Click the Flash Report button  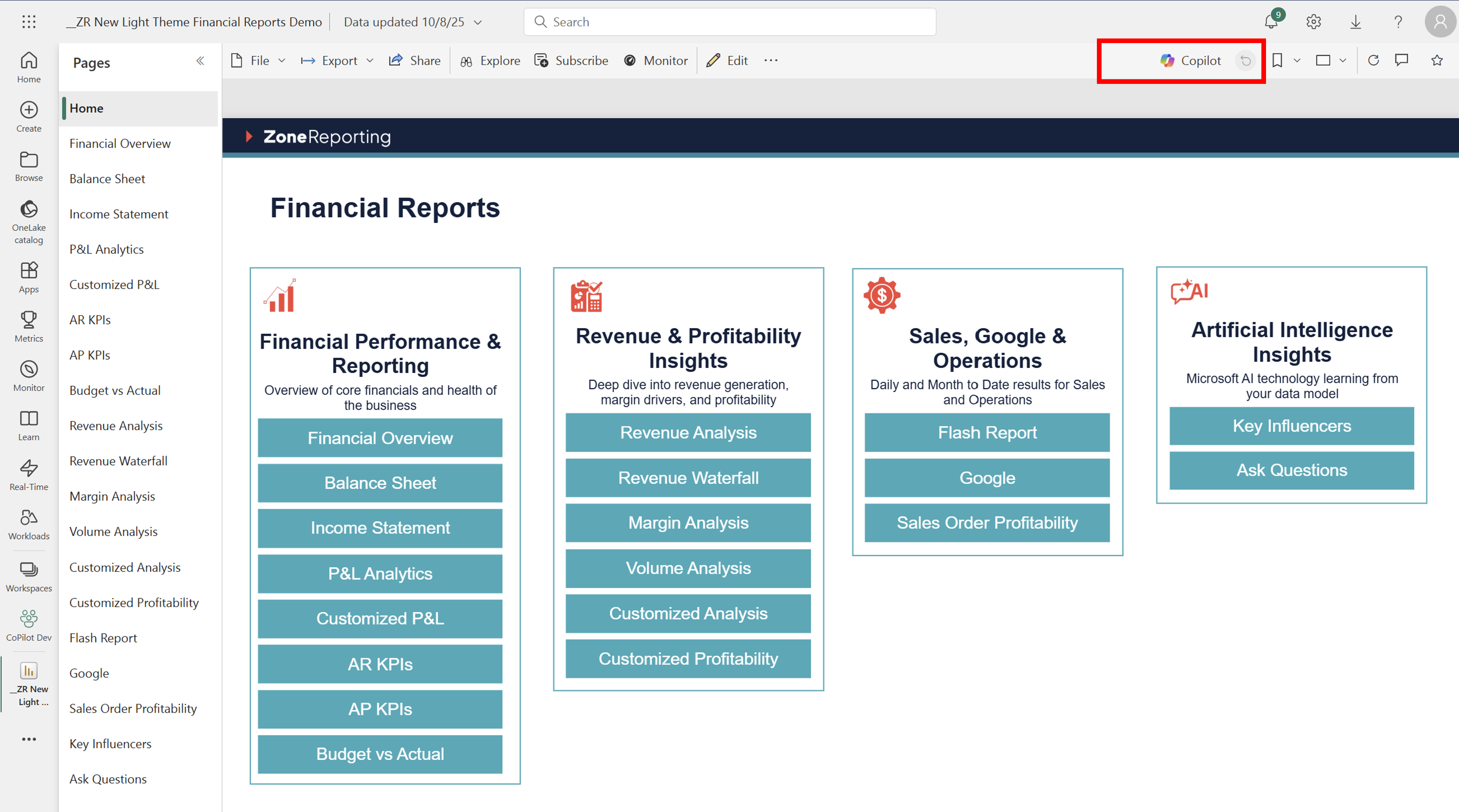987,433
